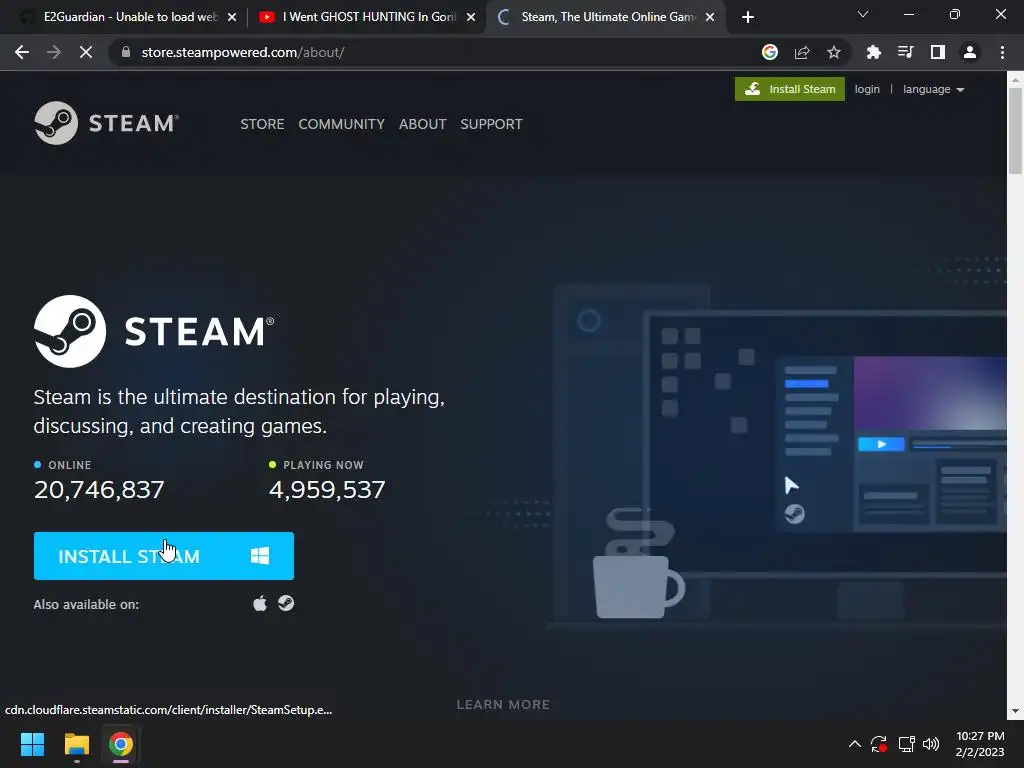Click the LEARN MORE link
Screen dimensions: 1024x768
coord(503,704)
